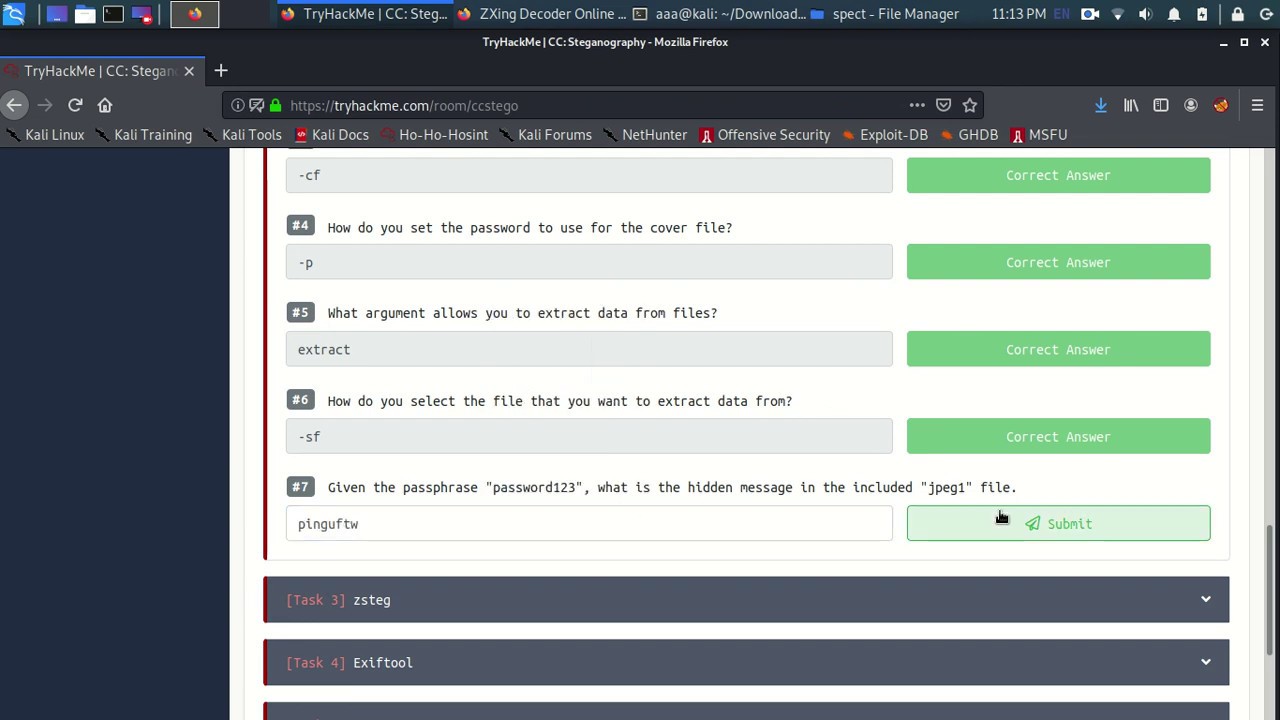This screenshot has height=720, width=1280.
Task: Click the clock showing 11:13 PM
Action: click(x=1019, y=14)
